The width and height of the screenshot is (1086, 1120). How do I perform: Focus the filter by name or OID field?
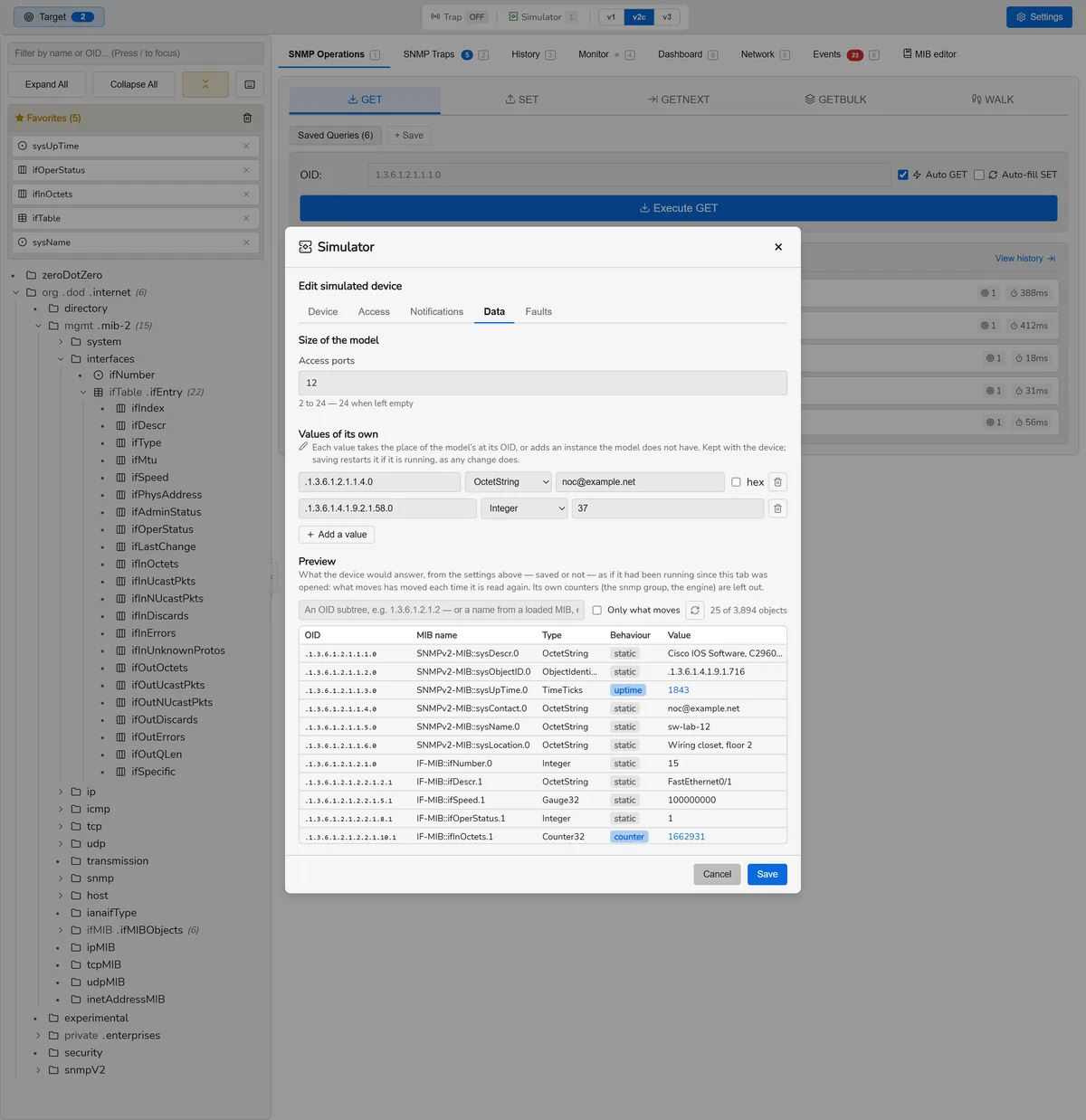(x=136, y=53)
